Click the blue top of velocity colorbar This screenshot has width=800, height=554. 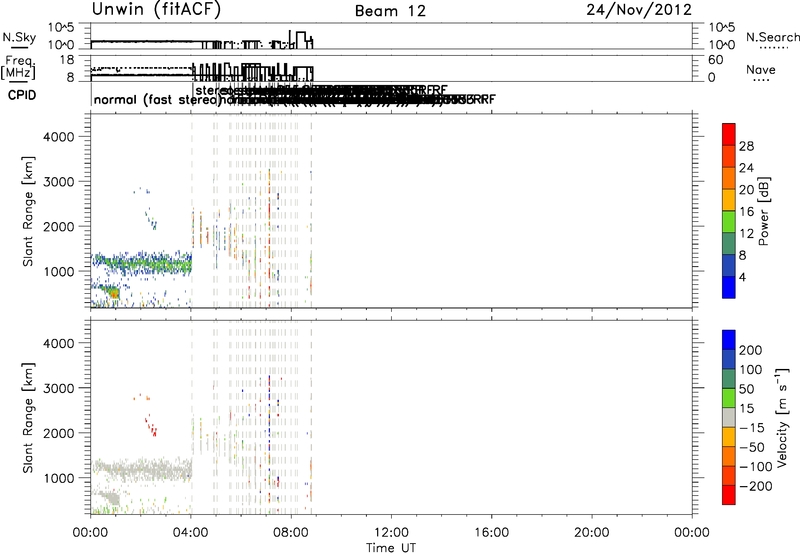(729, 340)
